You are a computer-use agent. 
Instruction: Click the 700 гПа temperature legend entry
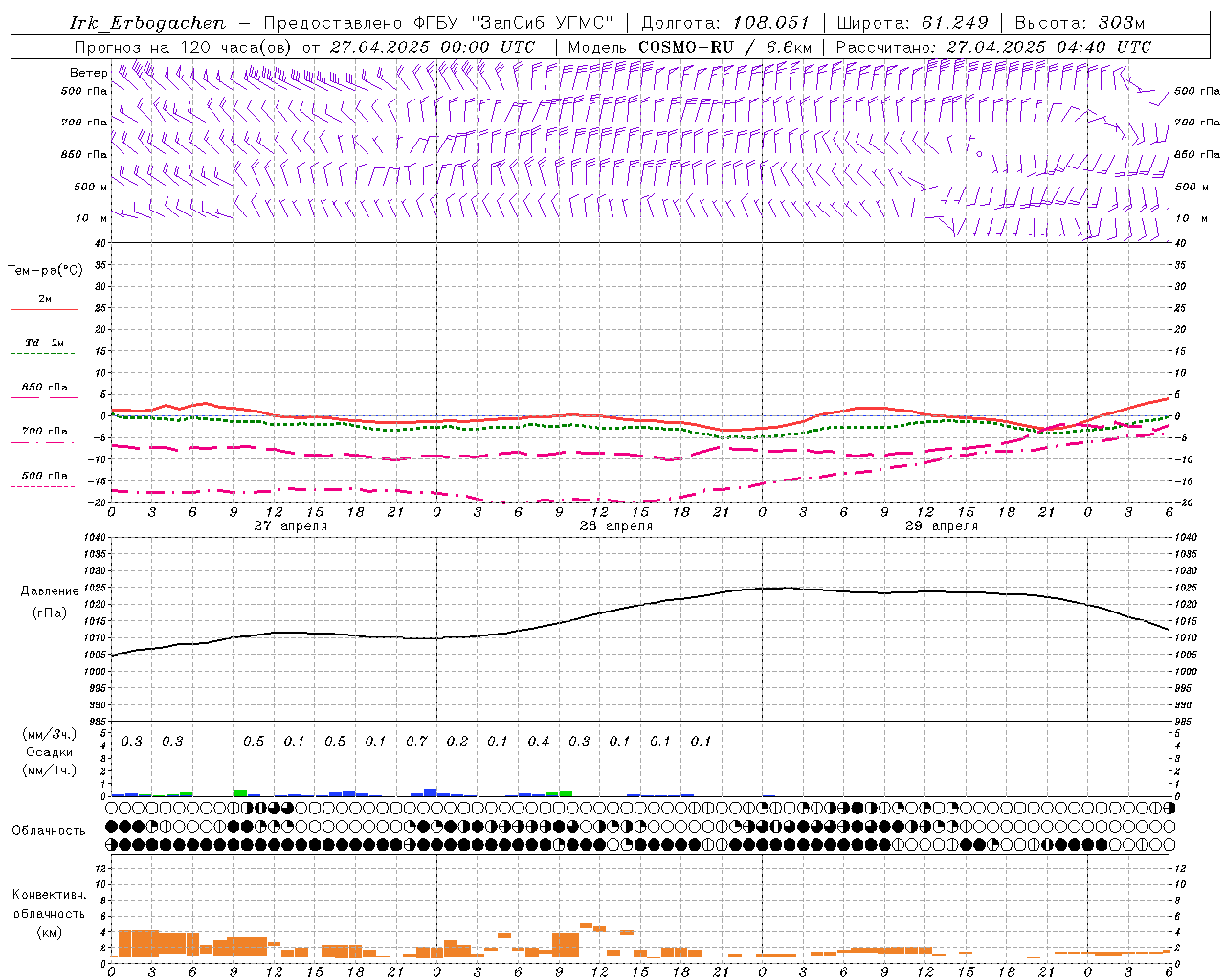(x=44, y=432)
